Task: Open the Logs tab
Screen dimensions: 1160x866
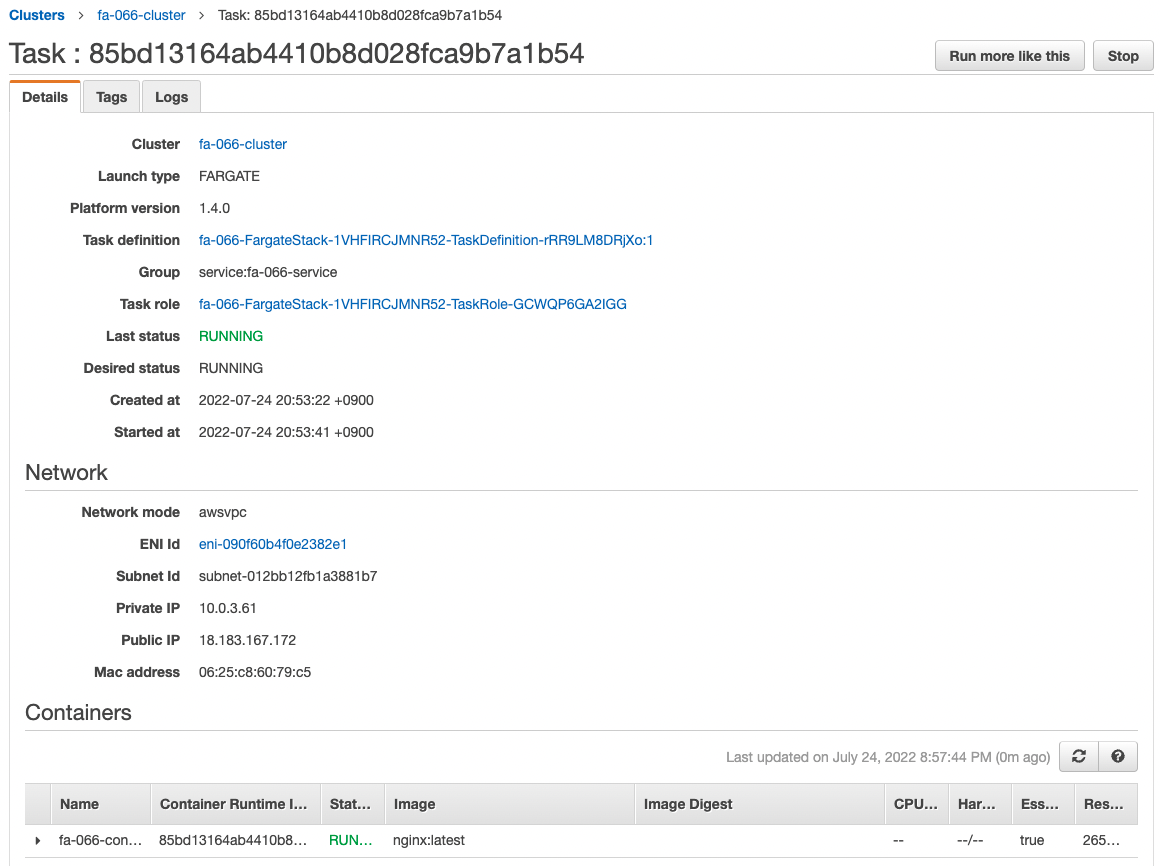Action: click(171, 96)
